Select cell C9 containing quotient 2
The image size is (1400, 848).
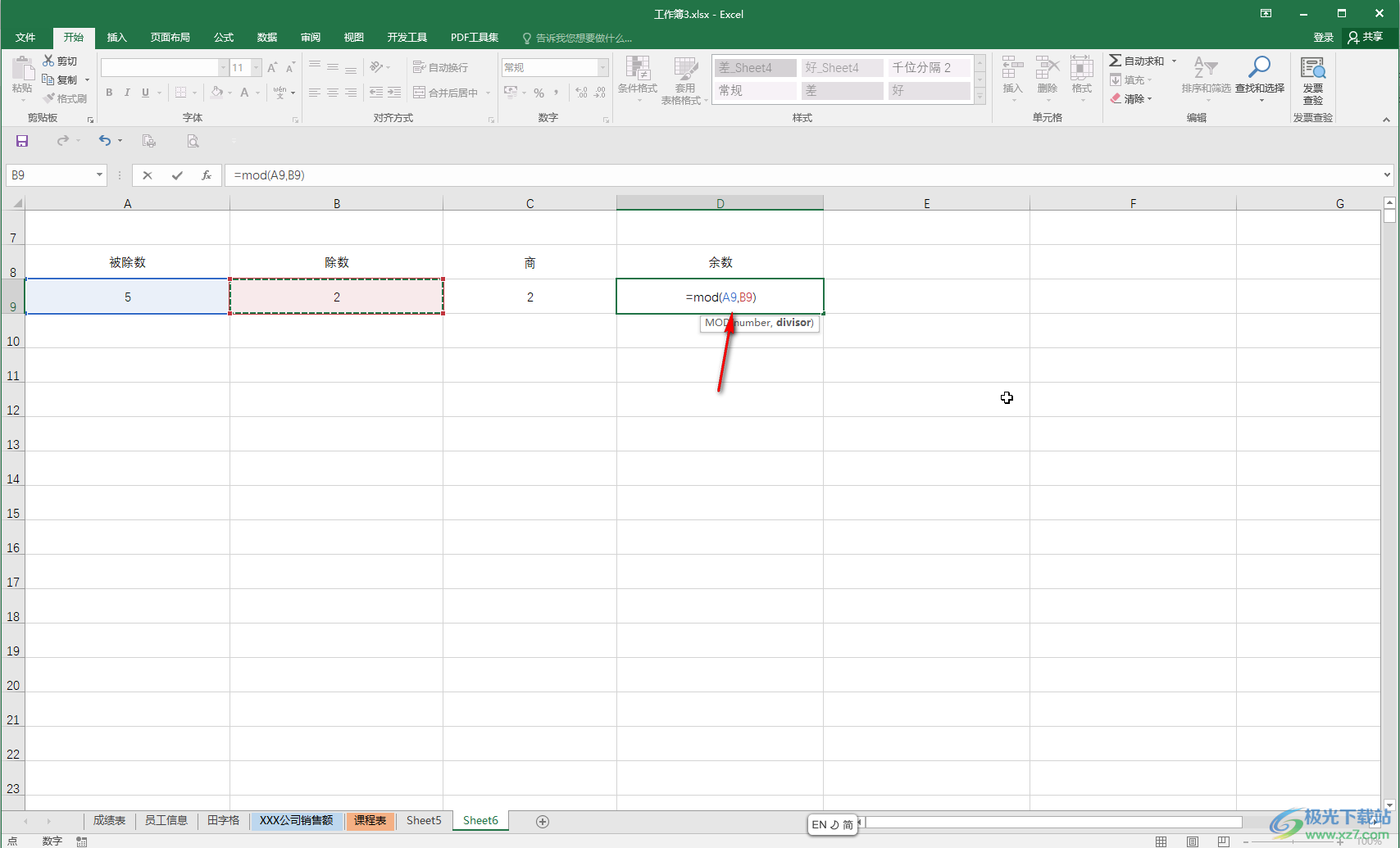click(x=530, y=297)
